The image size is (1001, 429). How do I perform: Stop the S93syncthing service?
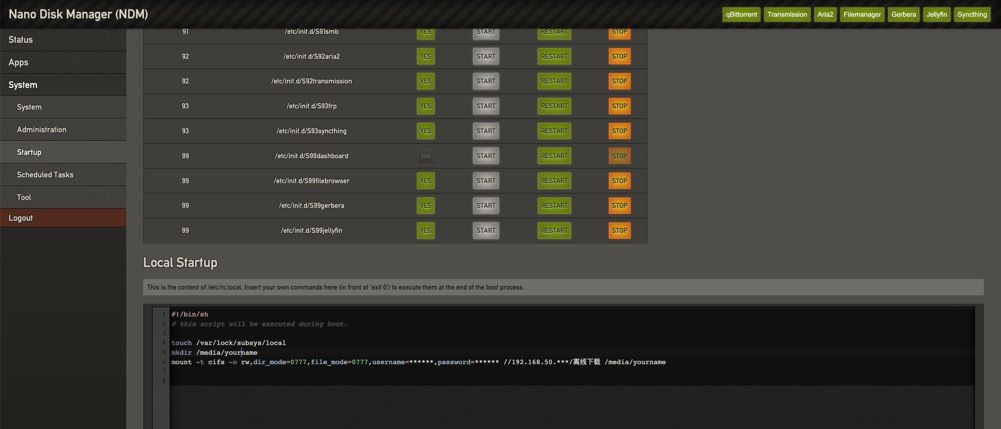tap(619, 131)
